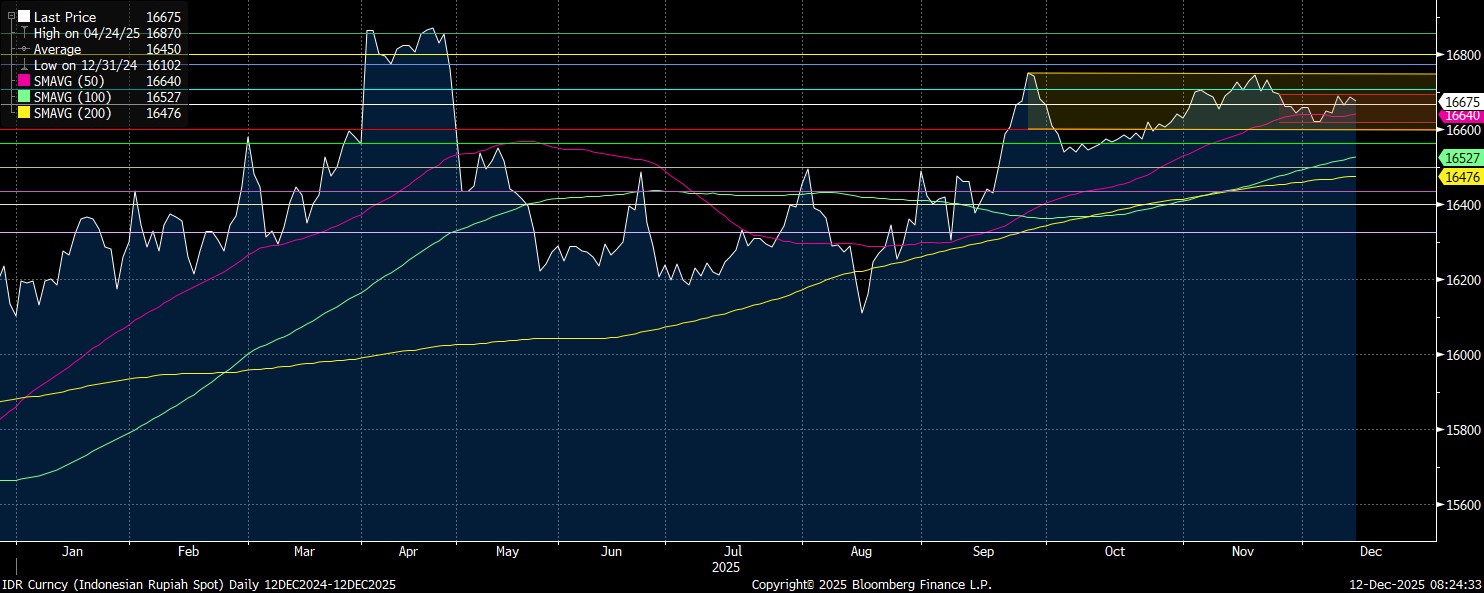Click the SMAVG (50) legend label
Screen dimensions: 1484x593
tap(73, 81)
